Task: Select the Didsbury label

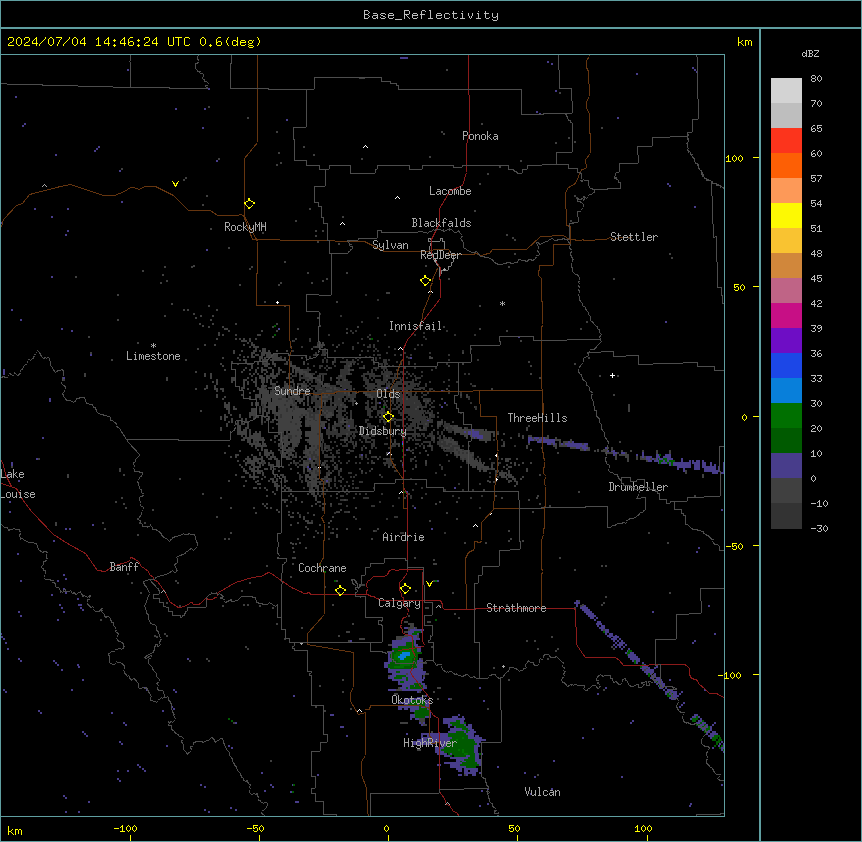Action: coord(383,431)
